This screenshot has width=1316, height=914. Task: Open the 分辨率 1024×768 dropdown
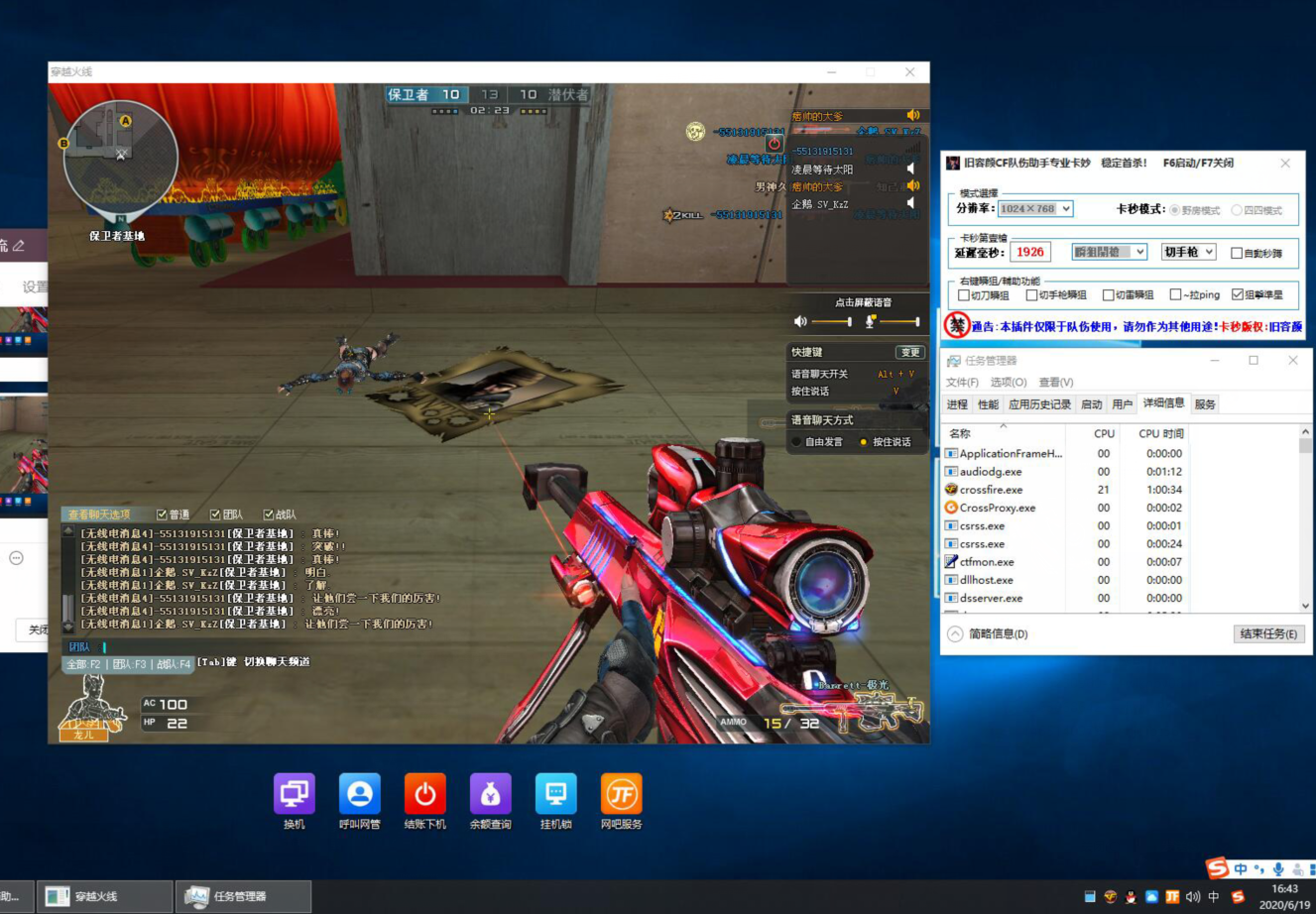1035,208
